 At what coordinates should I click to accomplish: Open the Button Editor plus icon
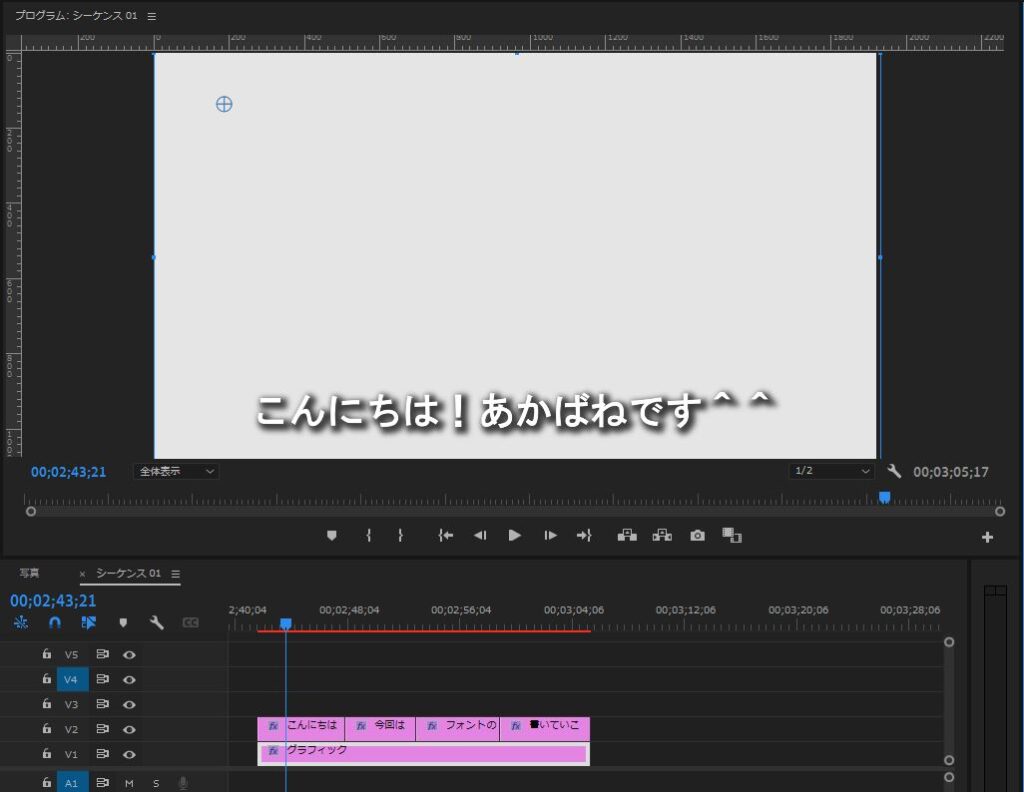pos(987,538)
